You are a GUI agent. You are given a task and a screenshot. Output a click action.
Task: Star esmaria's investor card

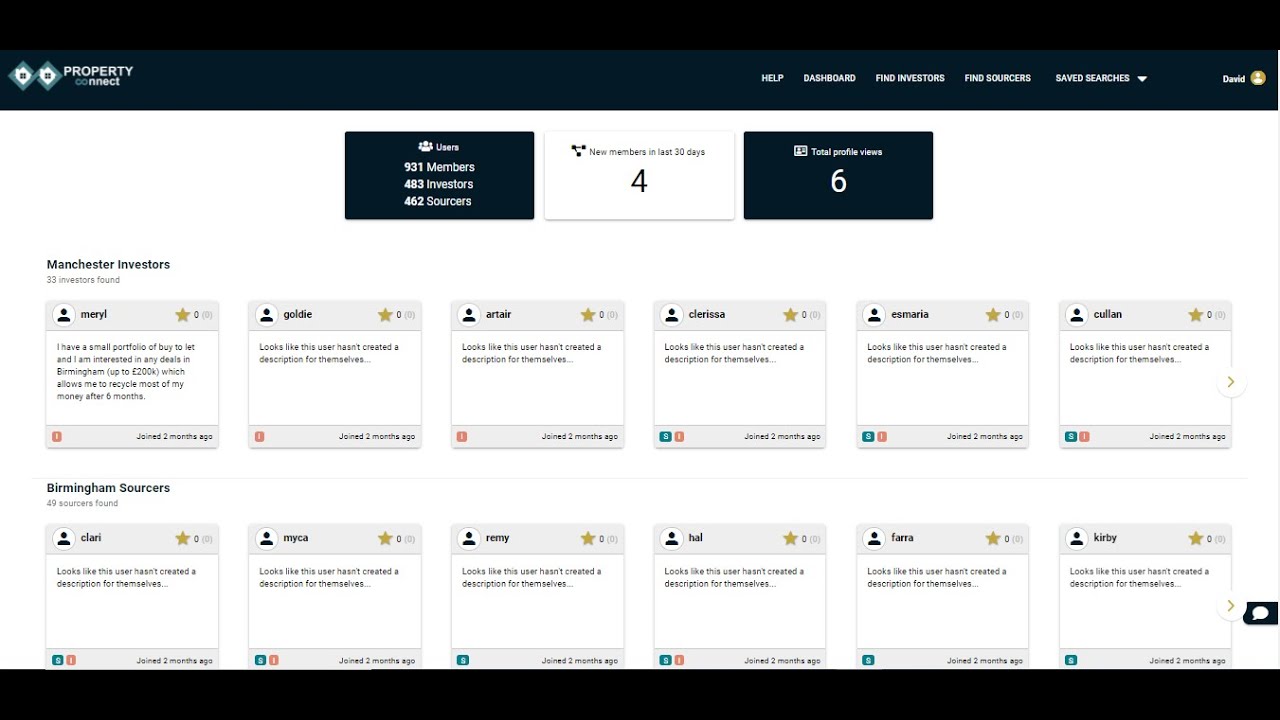pos(993,315)
